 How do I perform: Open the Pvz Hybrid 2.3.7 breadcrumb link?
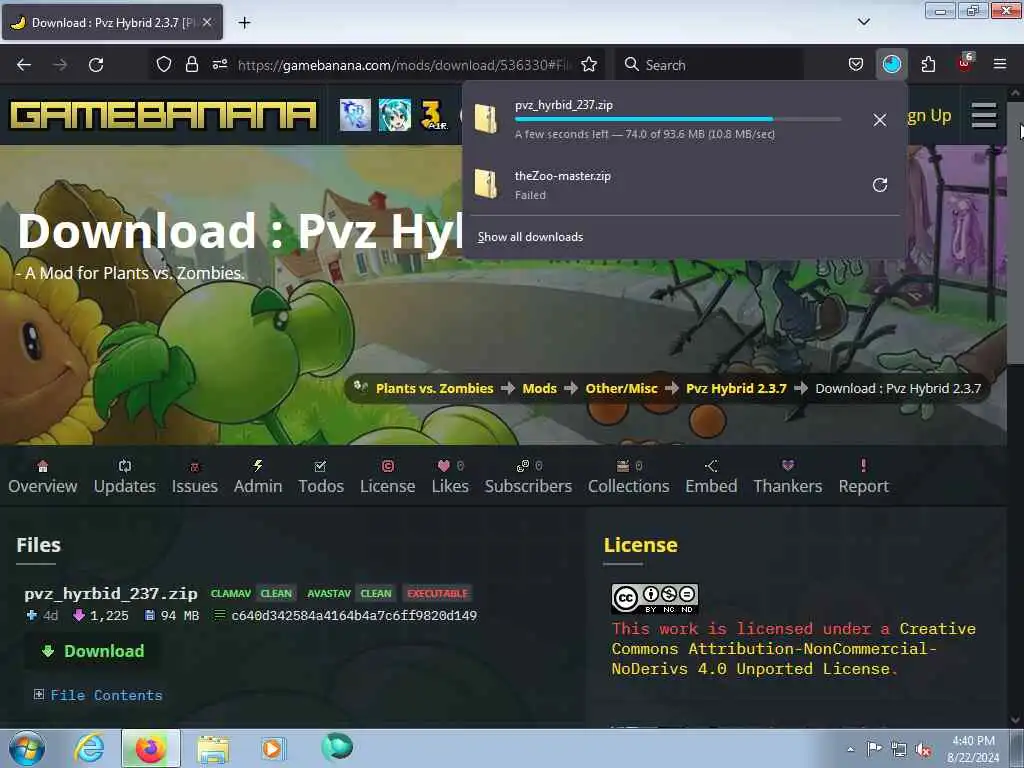click(736, 389)
